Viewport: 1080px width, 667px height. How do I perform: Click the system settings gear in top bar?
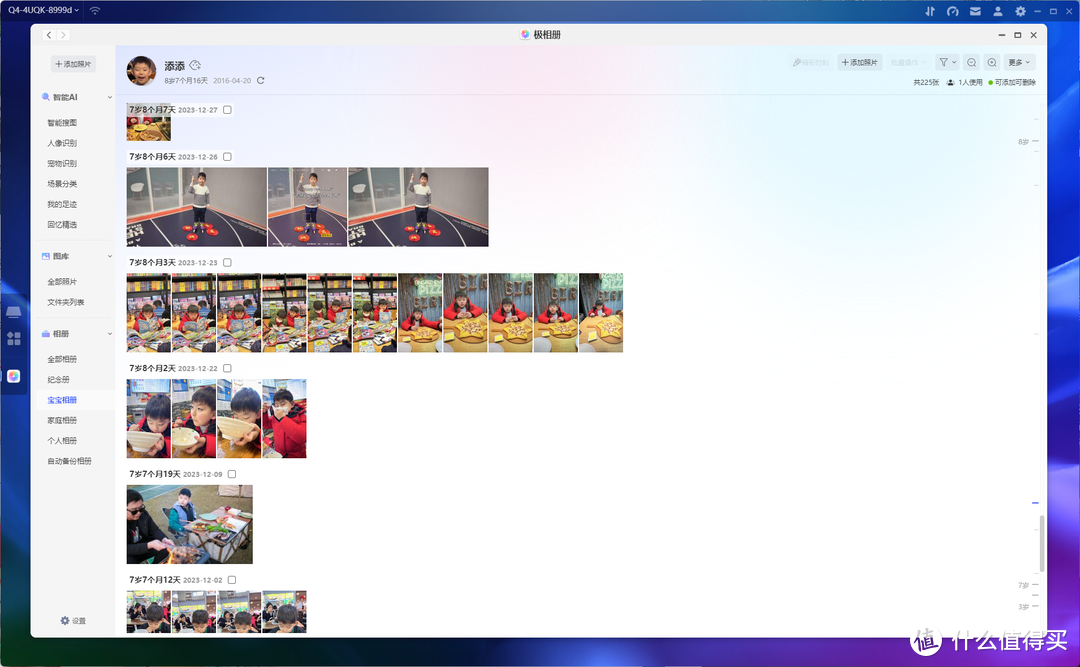pyautogui.click(x=1020, y=11)
